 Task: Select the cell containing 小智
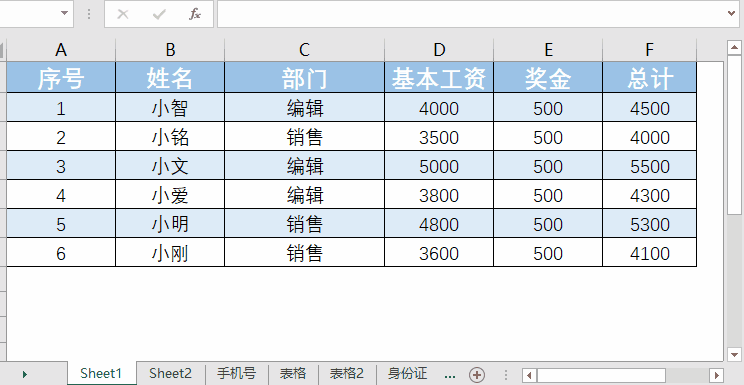click(170, 108)
